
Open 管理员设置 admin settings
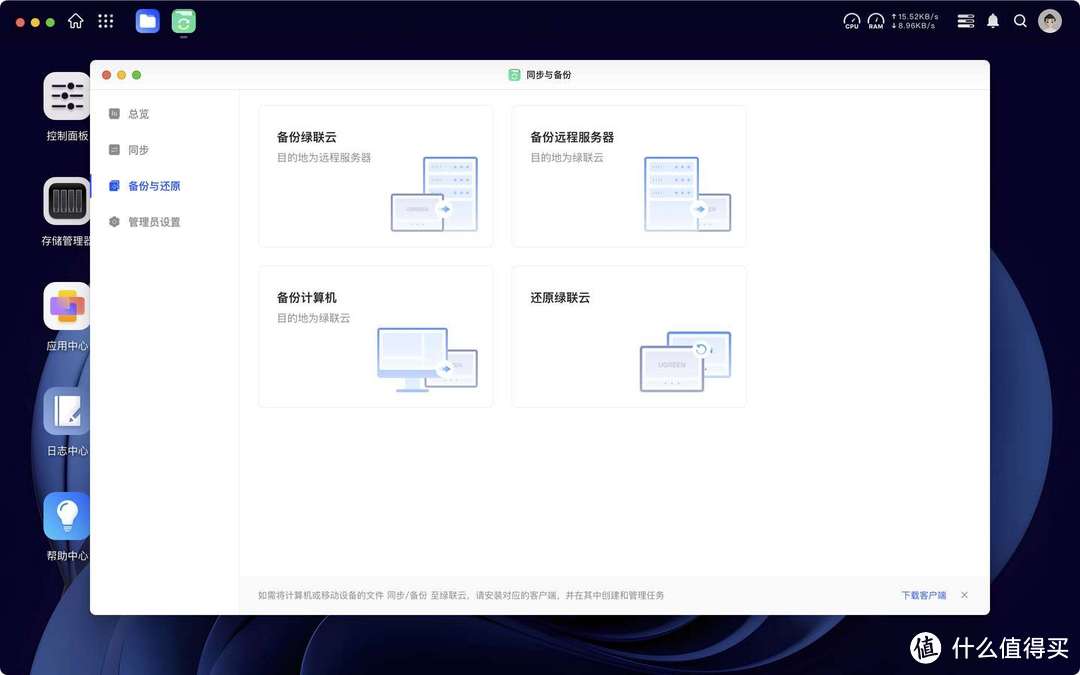tap(153, 221)
